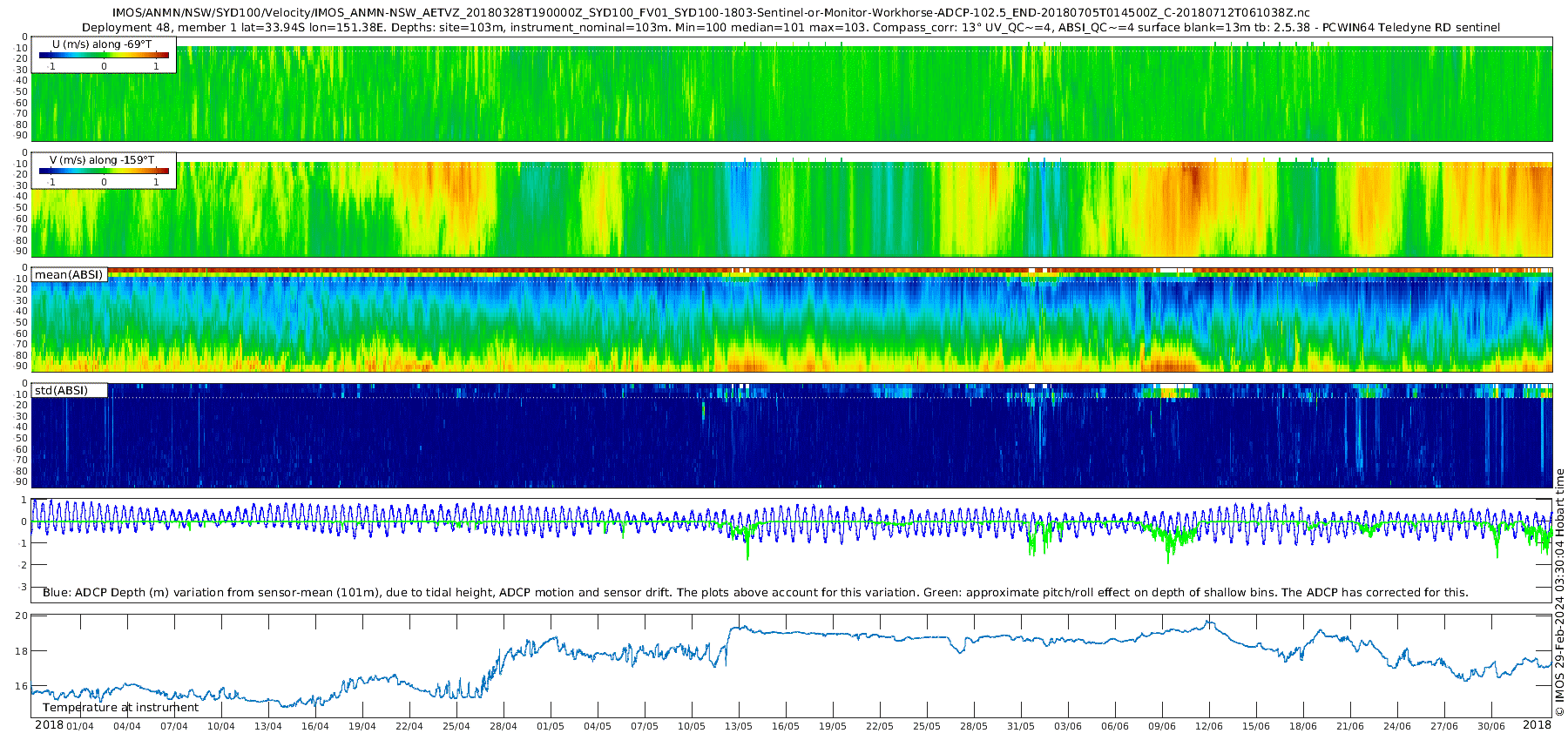This screenshot has width=1568, height=740.
Task: Click the mean(ABSI) panel label
Action: click(x=69, y=275)
